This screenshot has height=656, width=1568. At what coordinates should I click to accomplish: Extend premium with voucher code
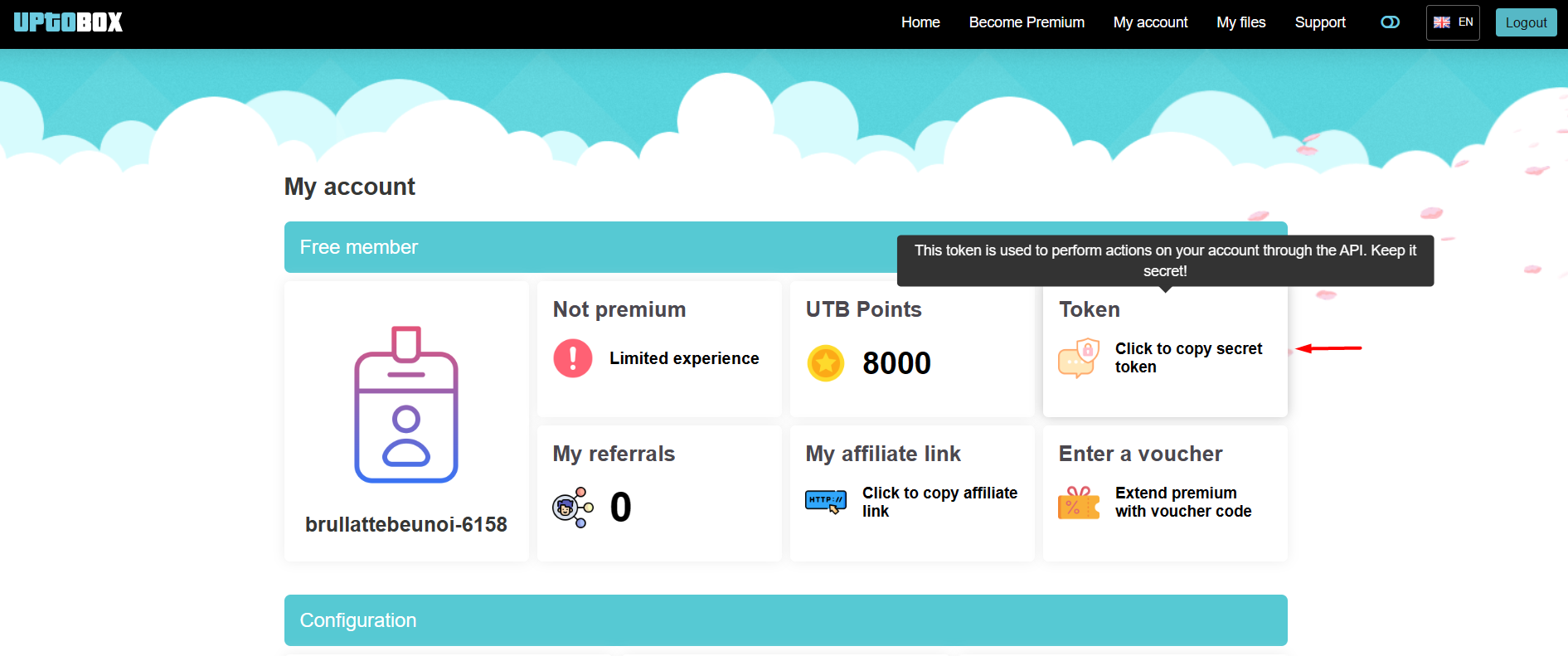pyautogui.click(x=1183, y=502)
